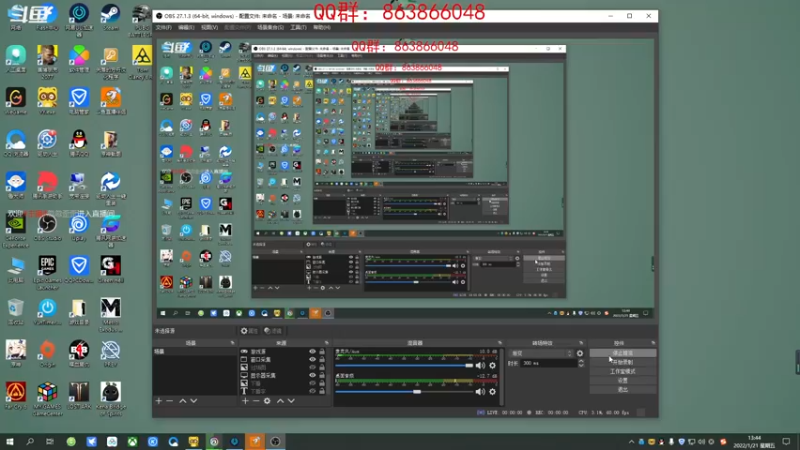Toggle visibility of text source at bottom
Viewport: 800px width, 450px height.
click(312, 391)
